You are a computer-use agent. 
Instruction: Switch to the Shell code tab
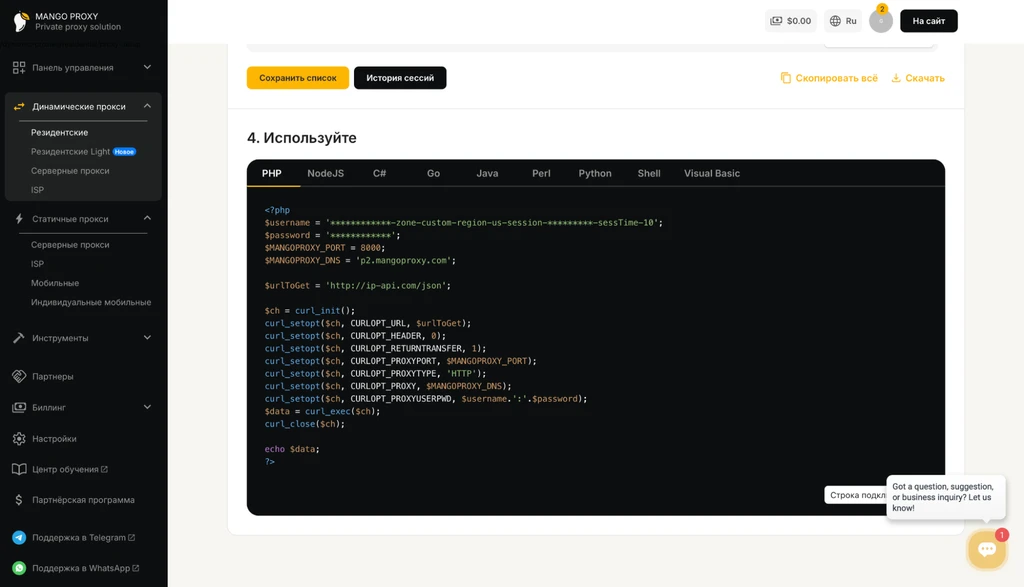click(648, 173)
